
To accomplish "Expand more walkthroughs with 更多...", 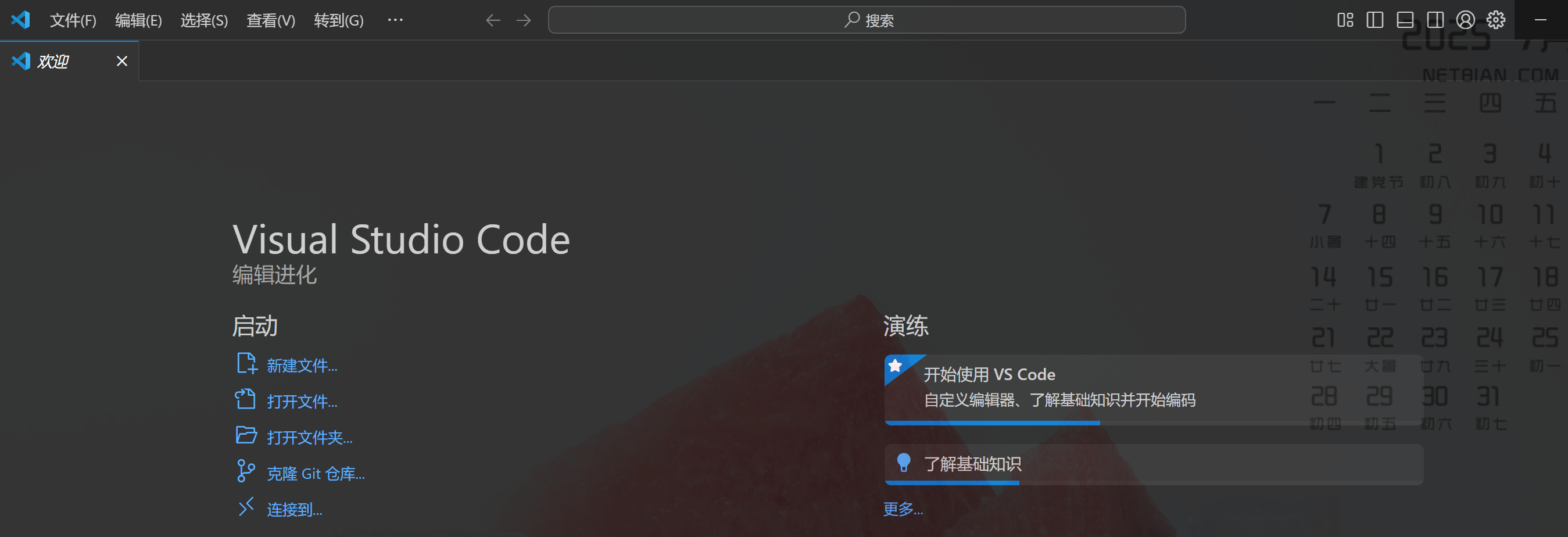I will (903, 509).
